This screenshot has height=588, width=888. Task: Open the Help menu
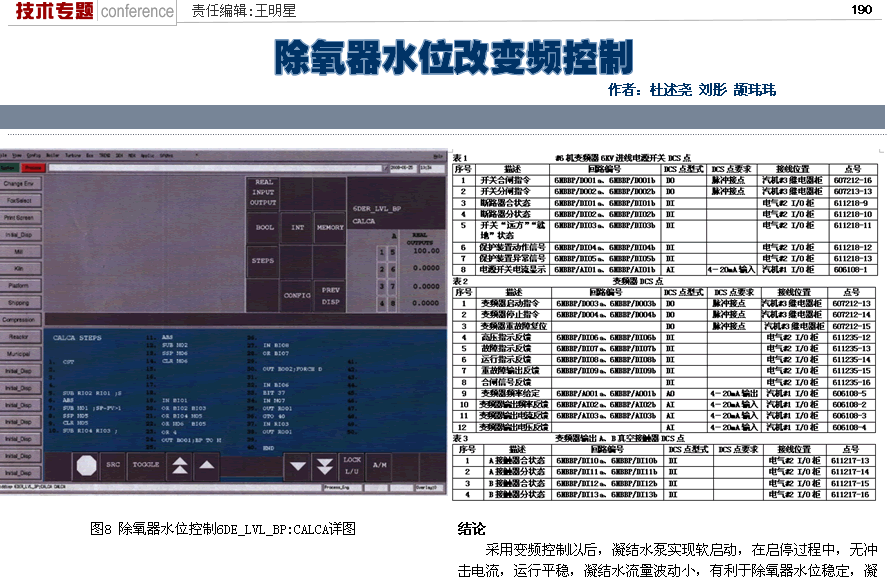[x=438, y=155]
